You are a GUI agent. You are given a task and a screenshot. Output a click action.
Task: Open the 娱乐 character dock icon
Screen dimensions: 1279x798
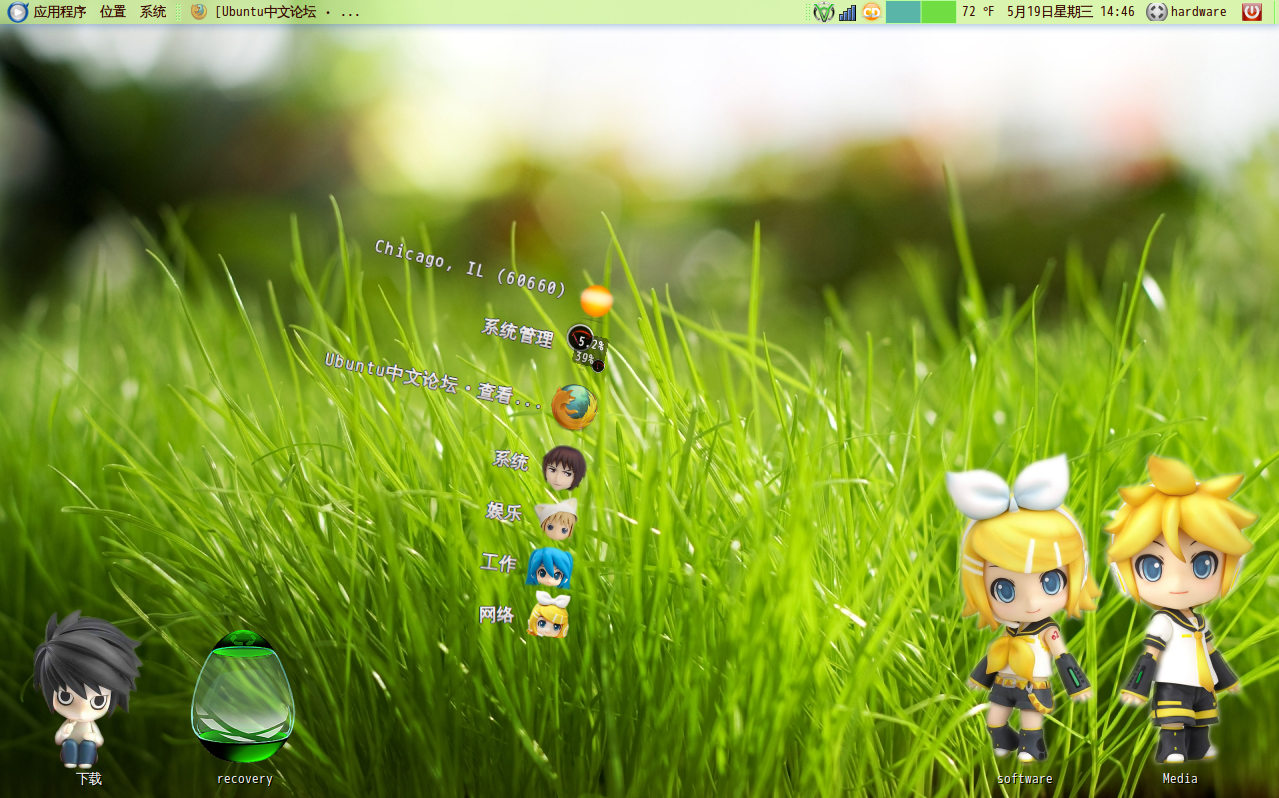(x=556, y=519)
